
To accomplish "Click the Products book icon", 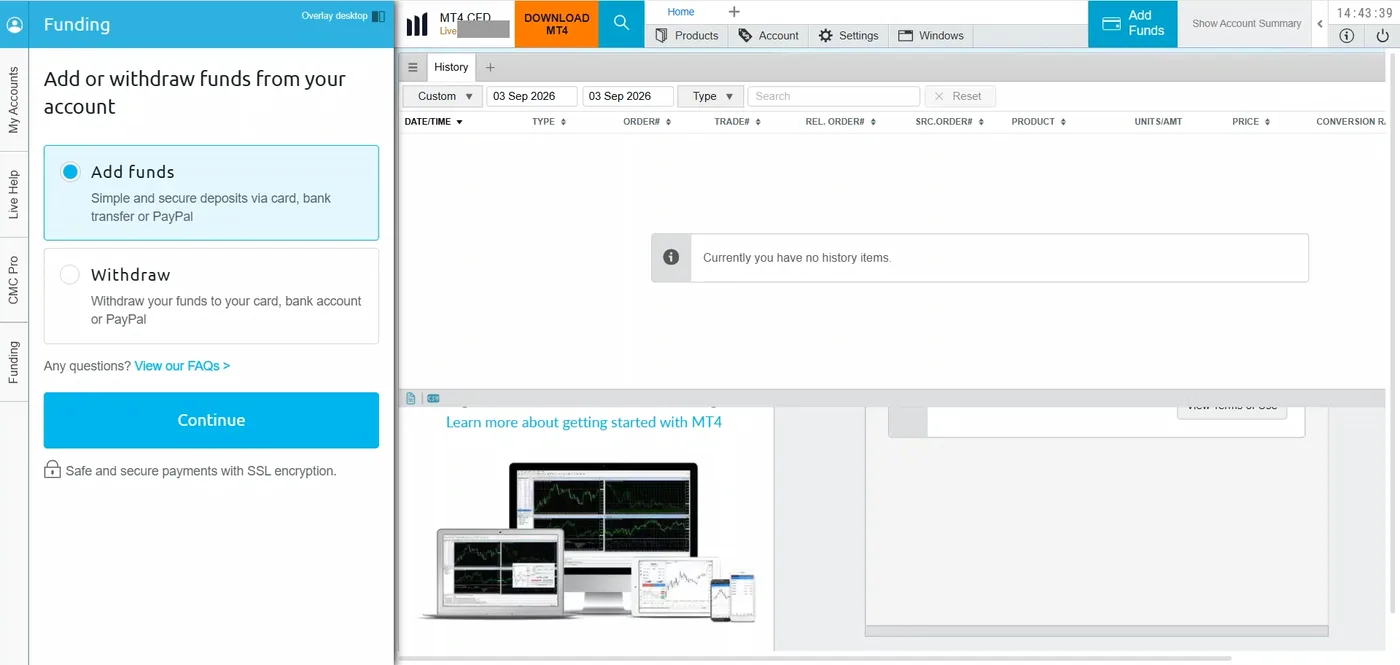I will 662,35.
